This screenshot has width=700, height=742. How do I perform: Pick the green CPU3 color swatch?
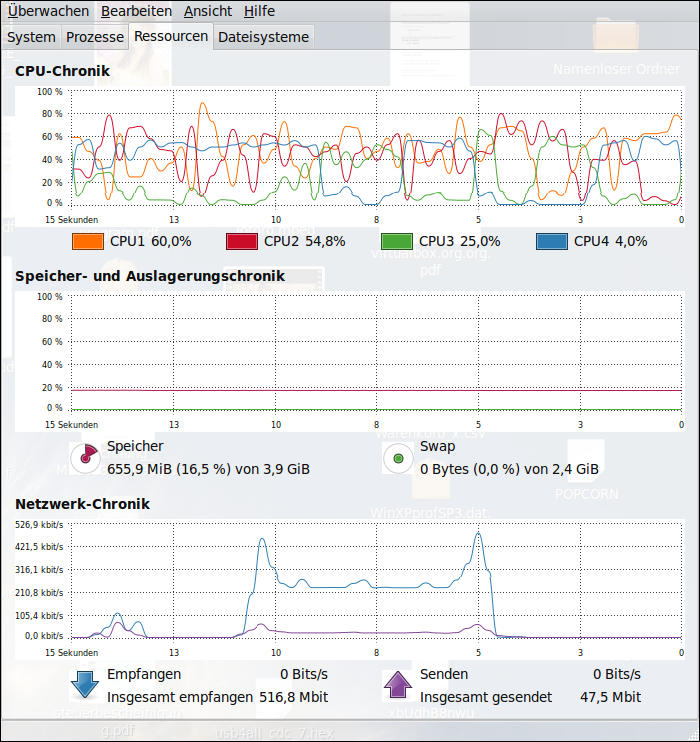pos(398,241)
